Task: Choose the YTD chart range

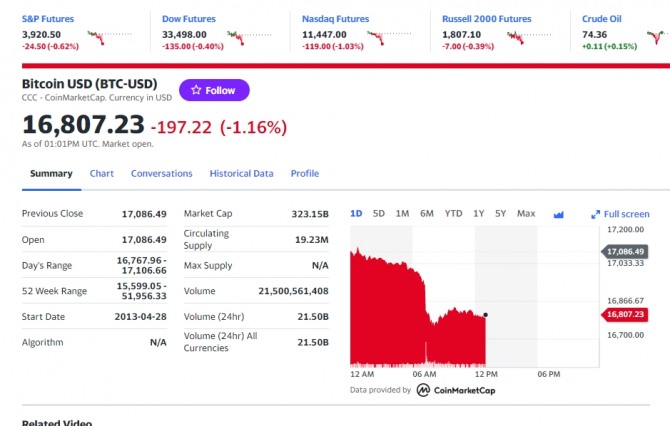Action: (x=453, y=213)
